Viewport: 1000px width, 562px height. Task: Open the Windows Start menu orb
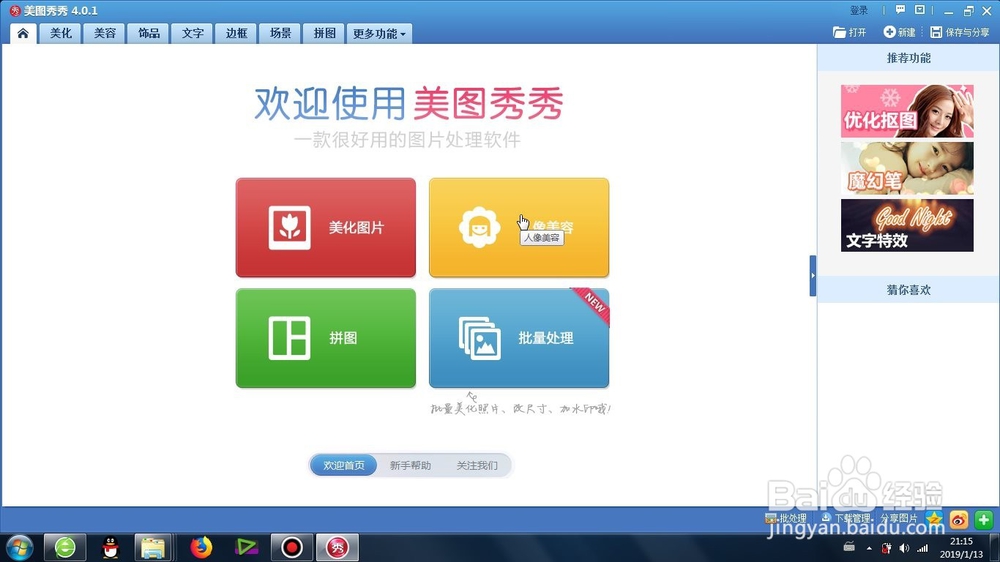(18, 547)
